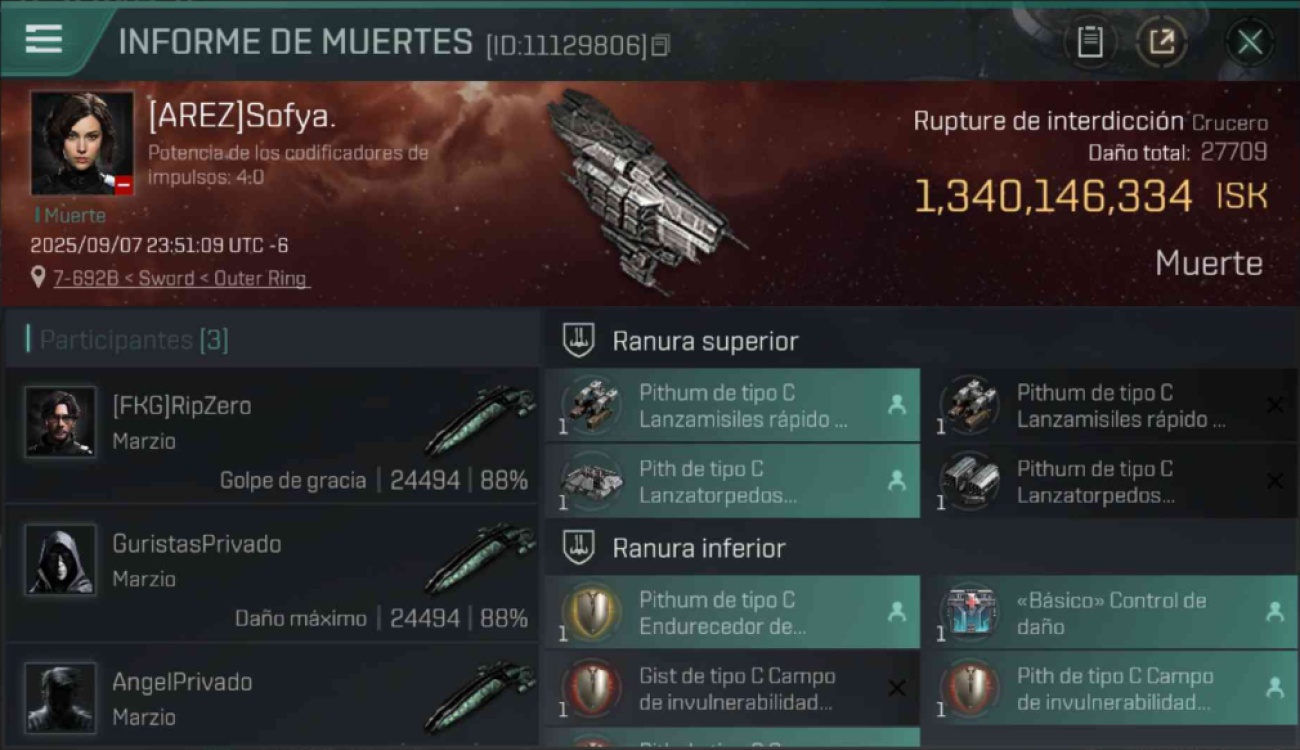The image size is (1300, 750).
Task: Click the Pith Lanzatorpedos launcher icon
Action: coord(592,481)
